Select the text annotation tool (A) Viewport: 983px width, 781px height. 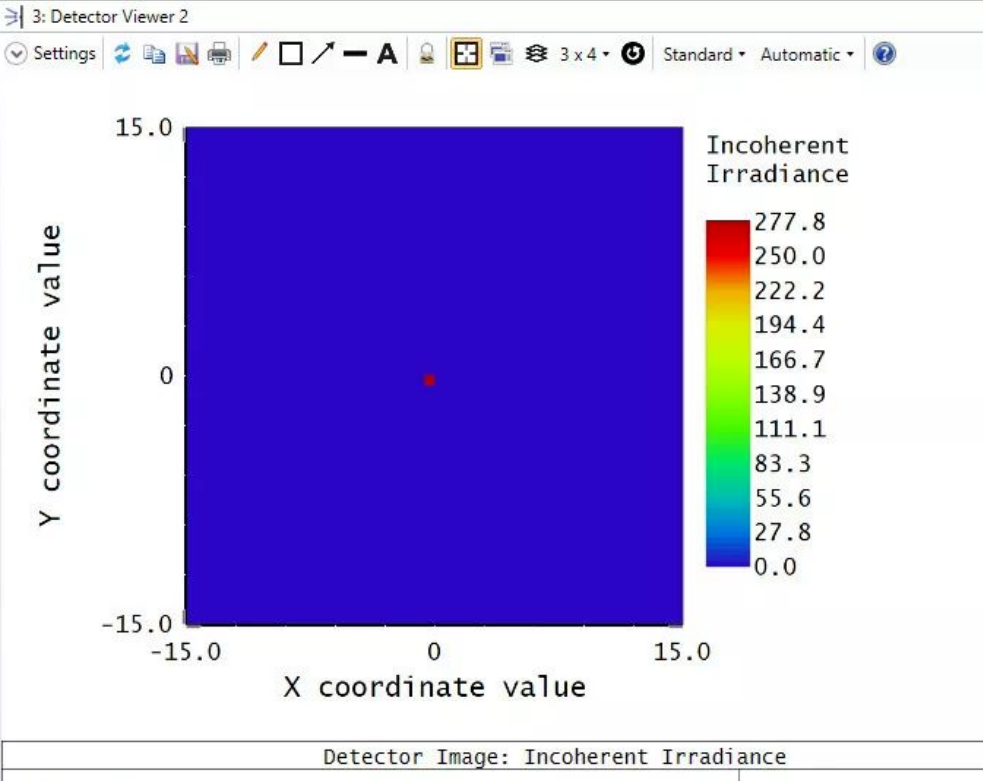coord(387,54)
